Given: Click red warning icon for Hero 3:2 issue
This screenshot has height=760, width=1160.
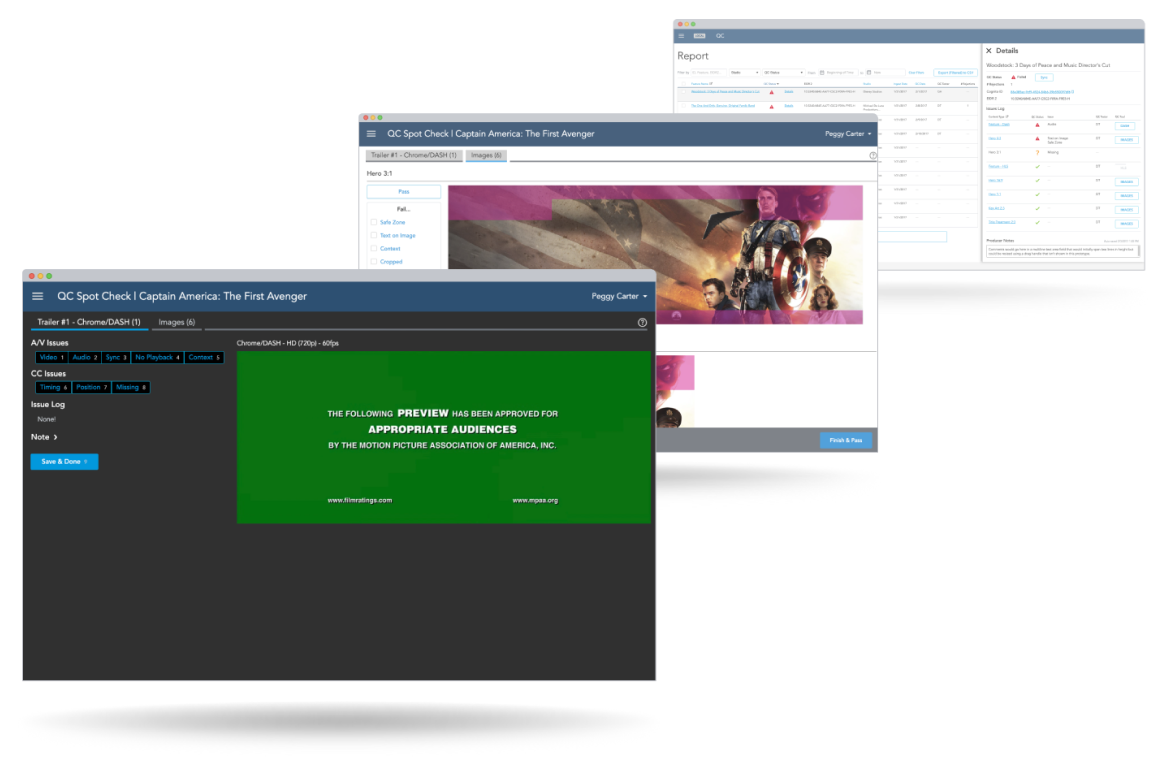Looking at the screenshot, I should point(1037,138).
